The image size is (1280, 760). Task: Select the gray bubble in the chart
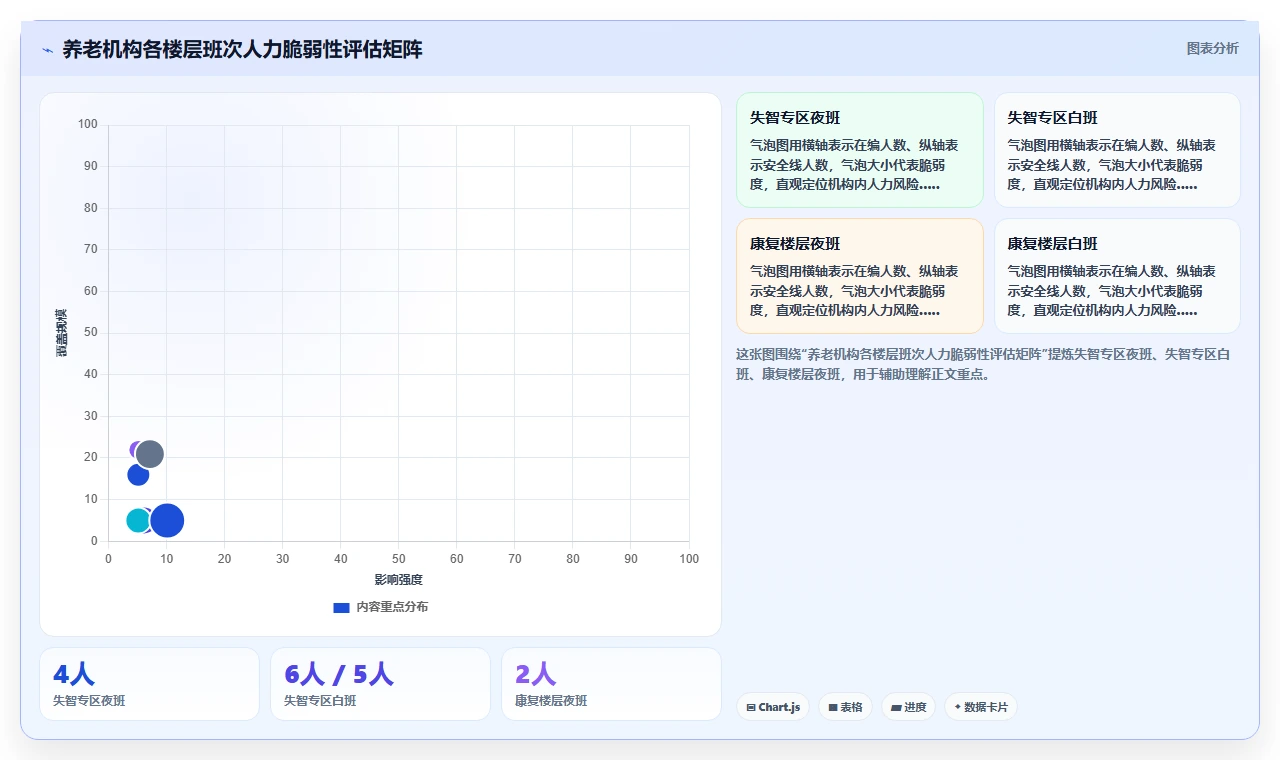click(149, 454)
